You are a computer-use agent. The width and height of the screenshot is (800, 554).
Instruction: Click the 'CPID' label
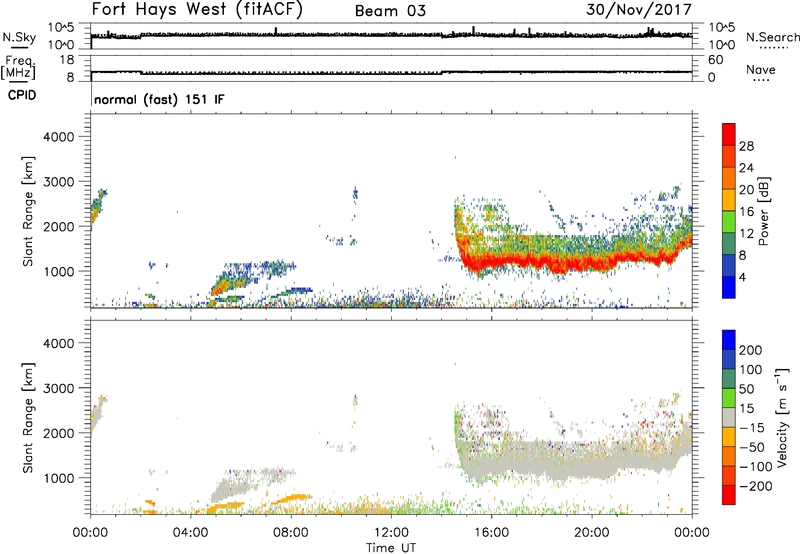pyautogui.click(x=22, y=95)
